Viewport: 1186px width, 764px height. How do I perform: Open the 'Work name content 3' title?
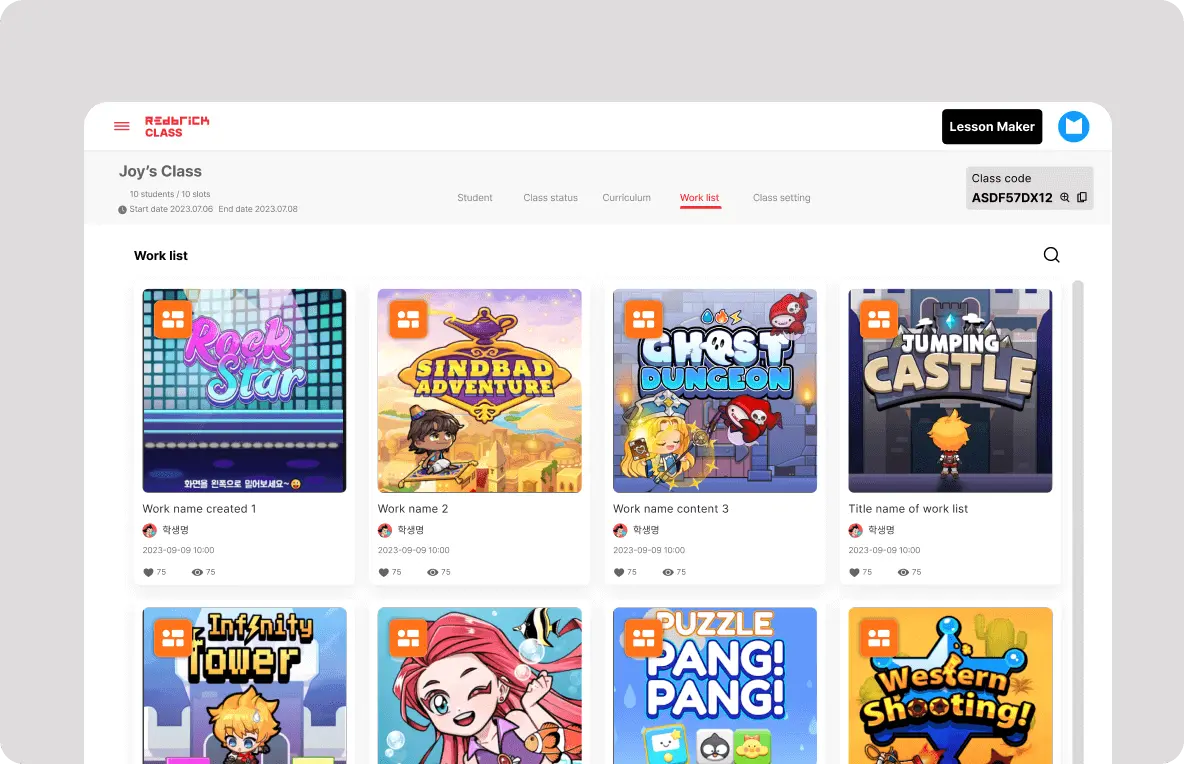671,509
